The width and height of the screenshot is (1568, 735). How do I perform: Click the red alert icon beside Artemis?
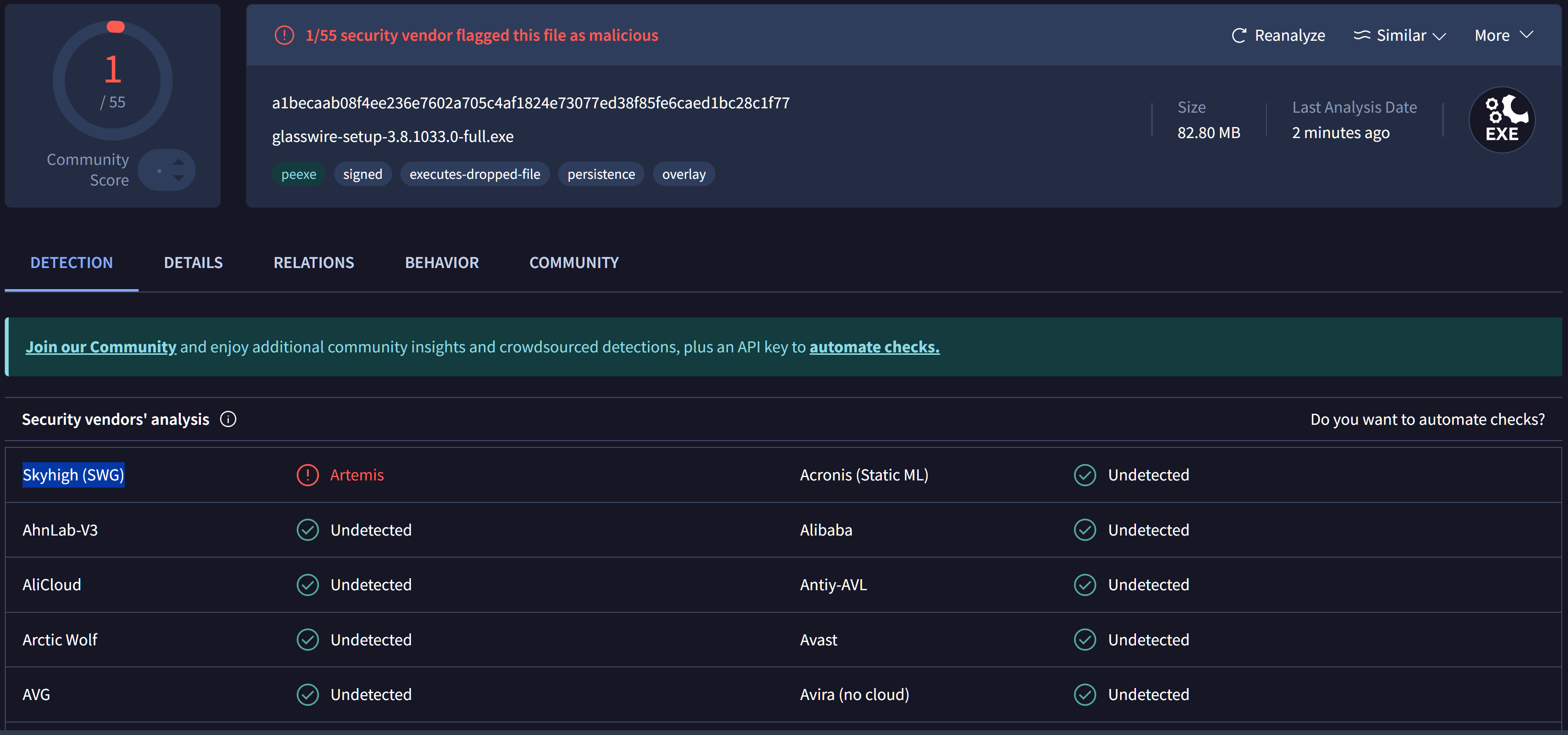(307, 475)
